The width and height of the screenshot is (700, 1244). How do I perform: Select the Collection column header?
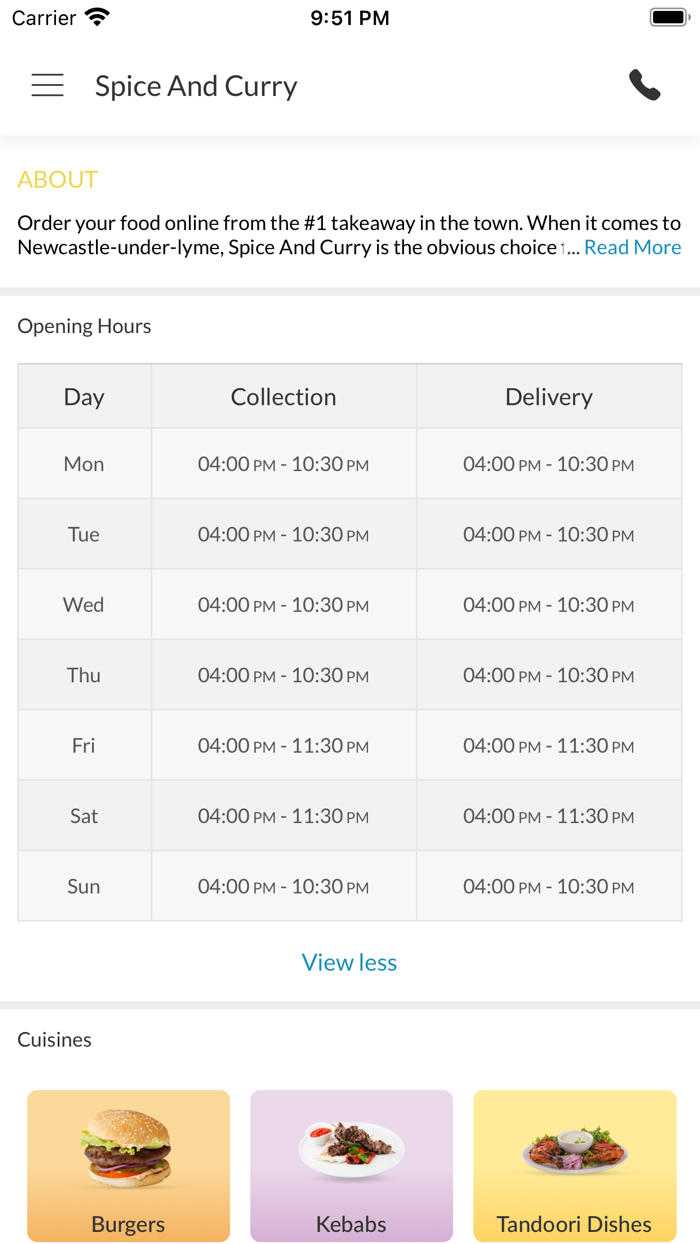[283, 397]
